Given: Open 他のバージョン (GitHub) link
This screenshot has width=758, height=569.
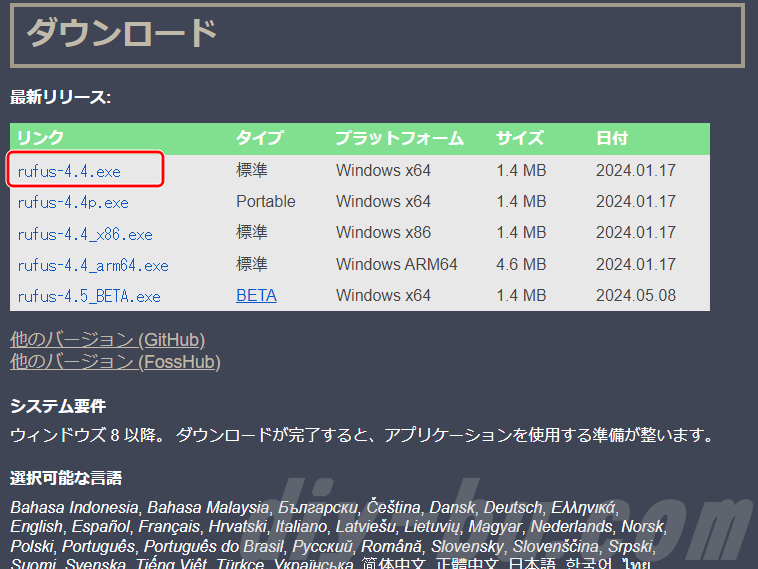Looking at the screenshot, I should pyautogui.click(x=107, y=340).
